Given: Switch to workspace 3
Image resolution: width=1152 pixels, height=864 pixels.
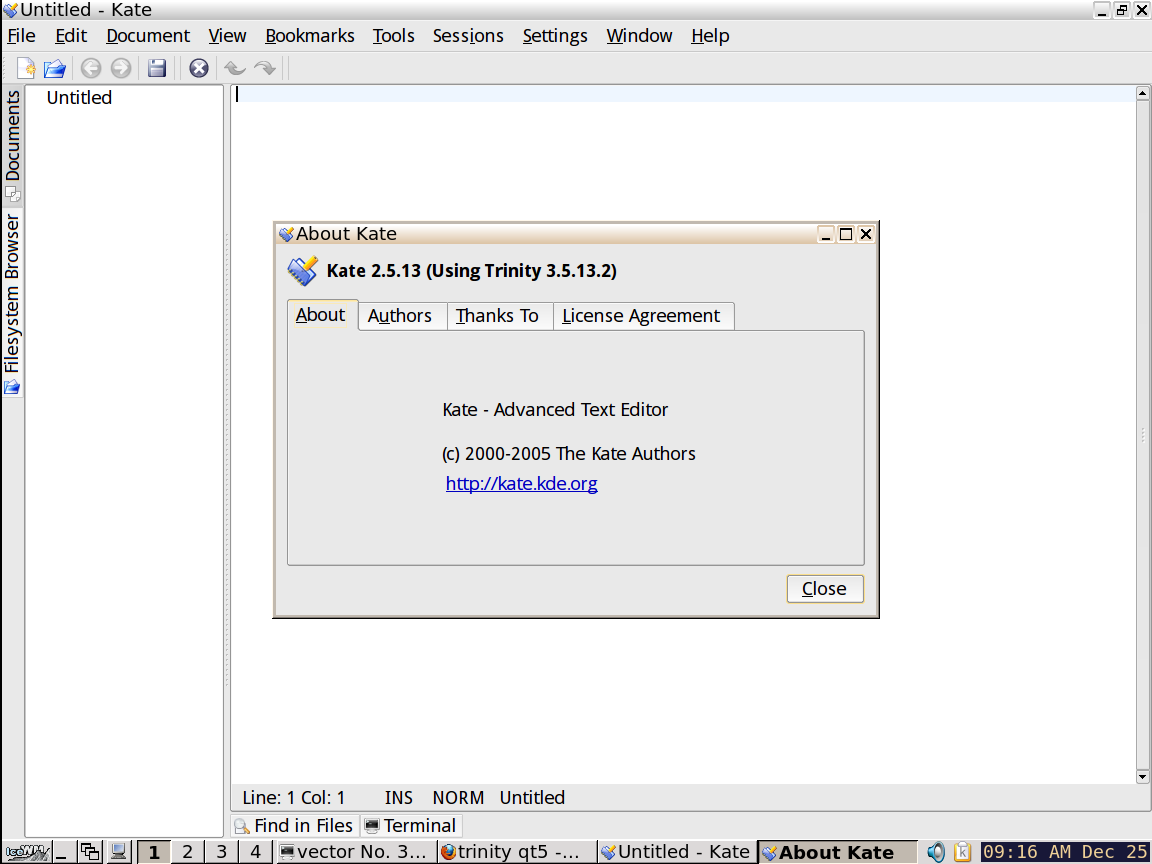Looking at the screenshot, I should [x=221, y=852].
